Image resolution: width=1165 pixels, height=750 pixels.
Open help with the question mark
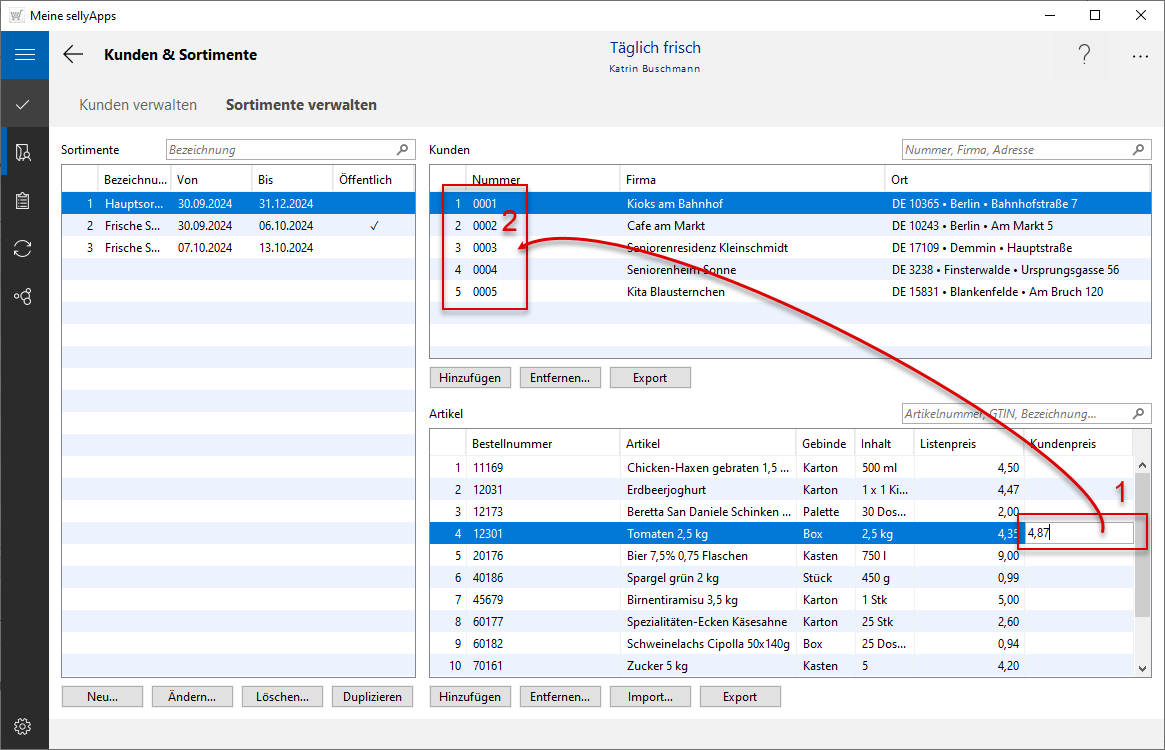pos(1084,56)
